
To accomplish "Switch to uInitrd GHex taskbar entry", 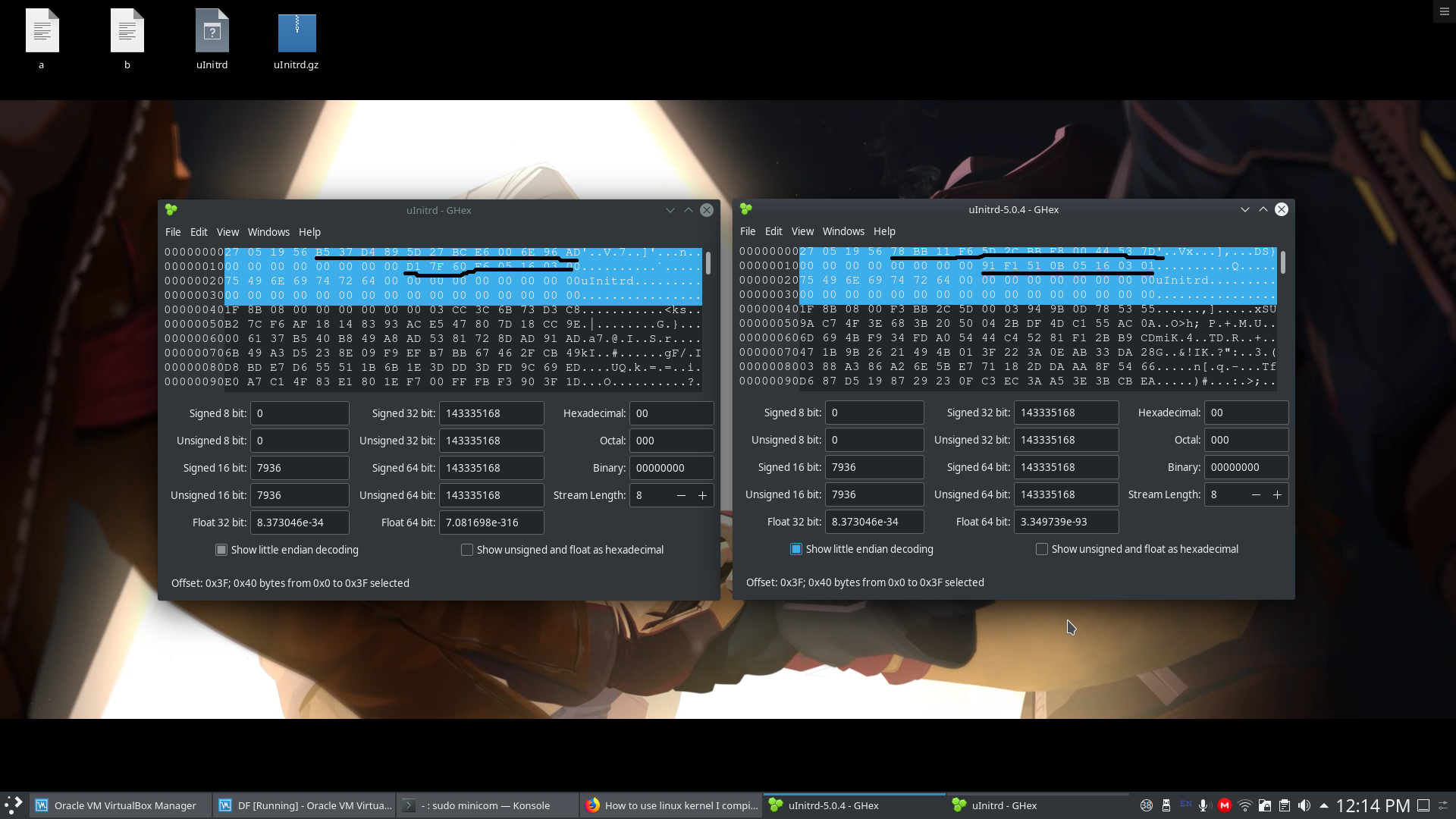I will point(1038,805).
